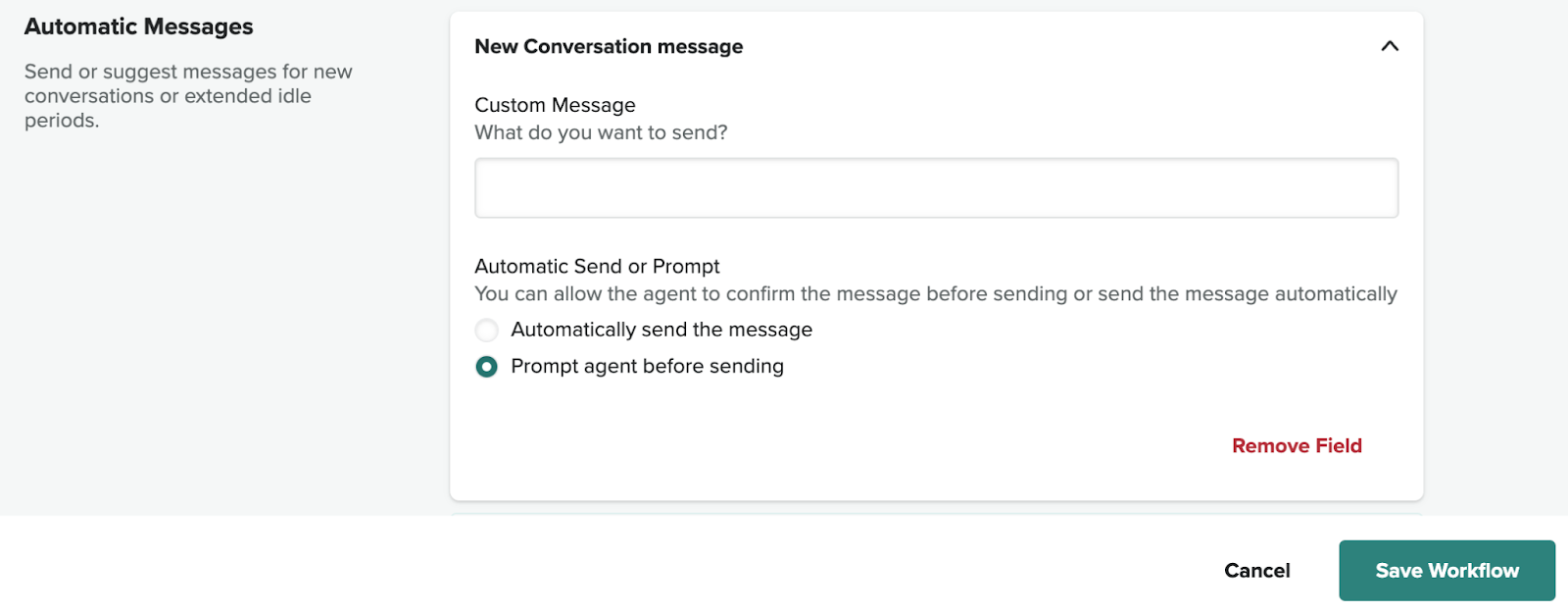Click the Automatically send the message label text
Viewport: 1568px width, 612px height.
pos(661,331)
